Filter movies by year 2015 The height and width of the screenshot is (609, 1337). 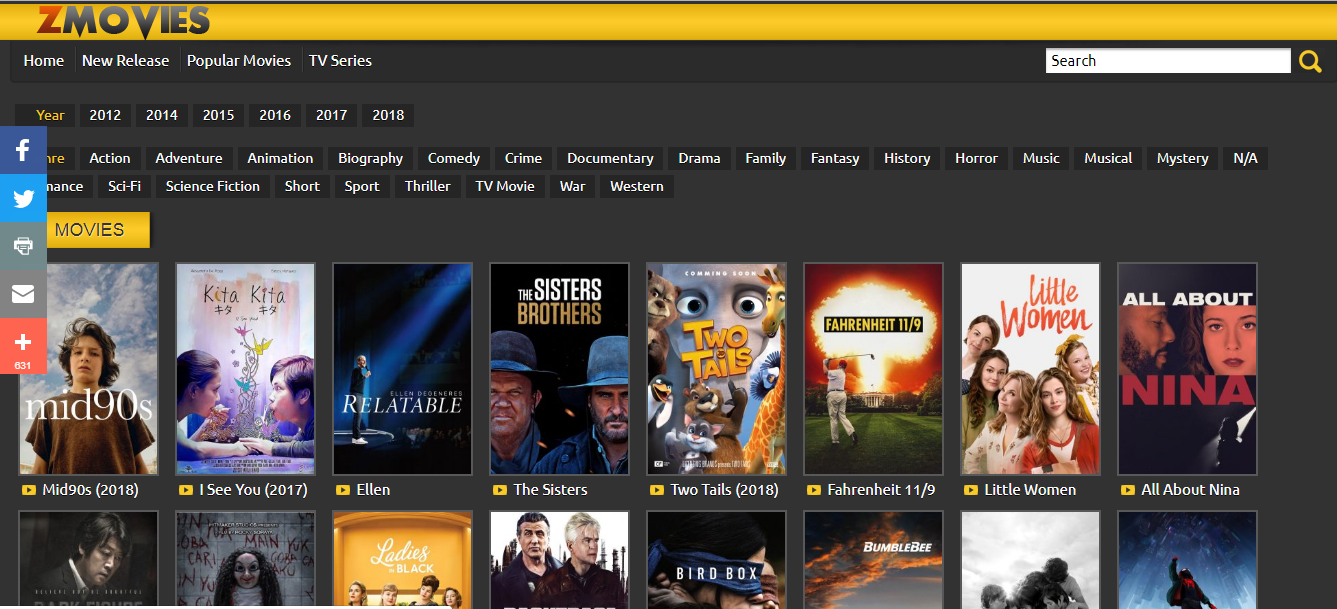click(218, 115)
